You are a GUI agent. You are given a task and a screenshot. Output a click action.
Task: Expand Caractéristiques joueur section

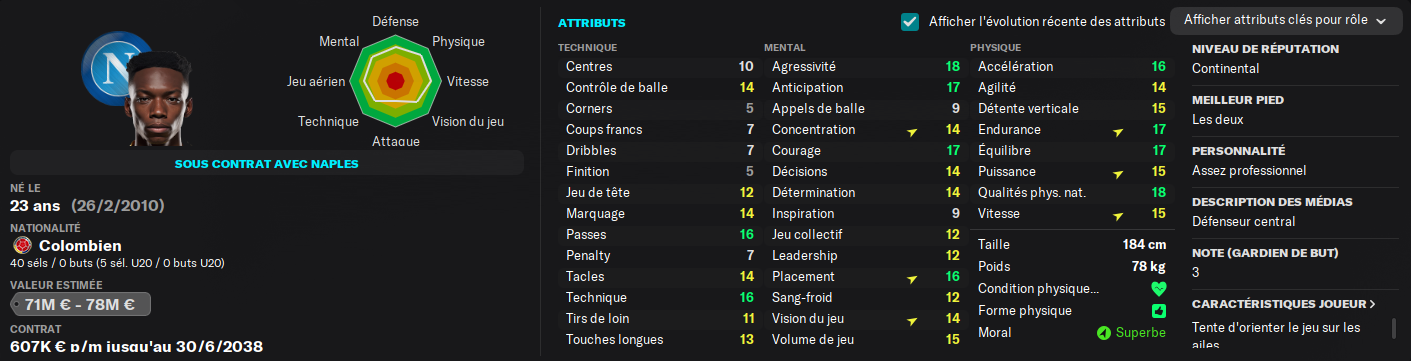point(1284,304)
